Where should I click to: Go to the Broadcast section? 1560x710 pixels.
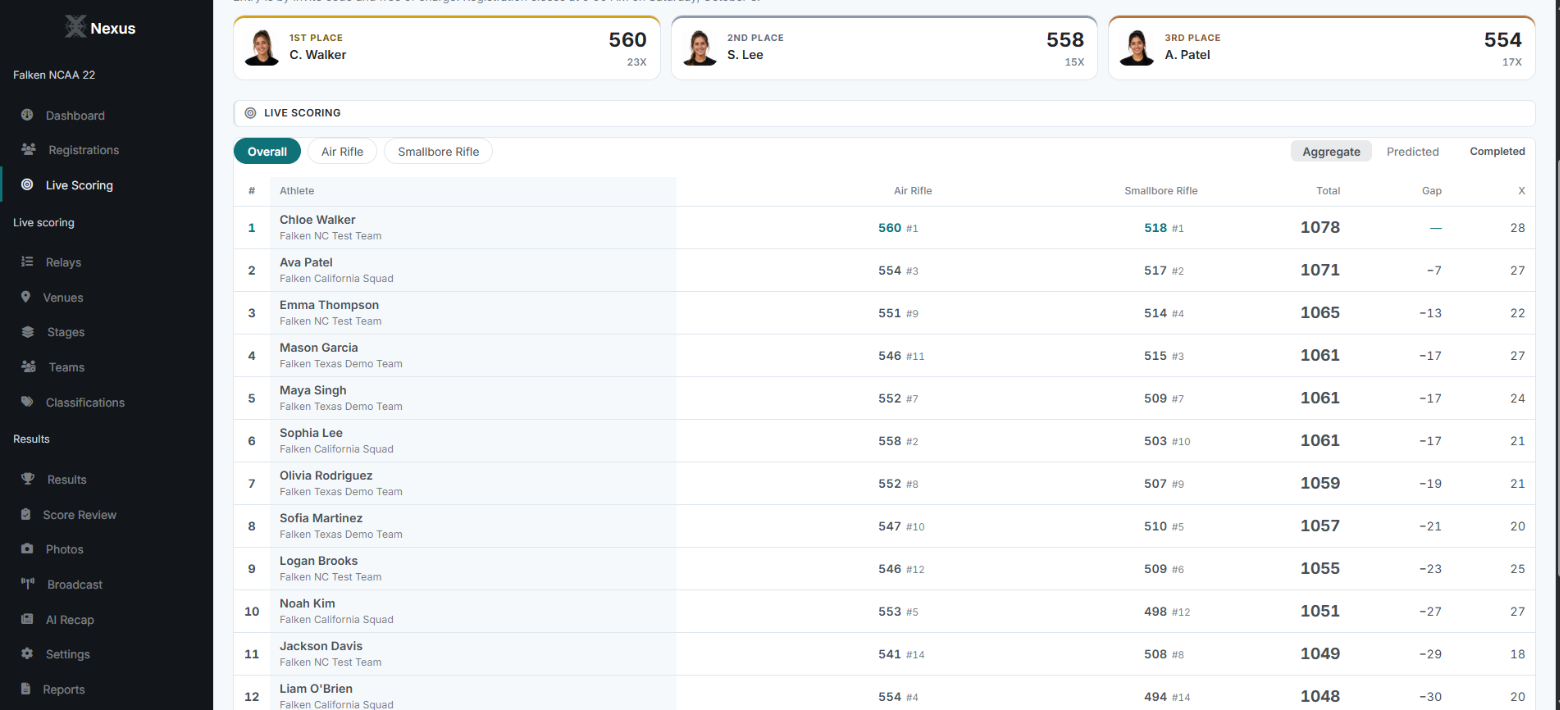pyautogui.click(x=75, y=584)
